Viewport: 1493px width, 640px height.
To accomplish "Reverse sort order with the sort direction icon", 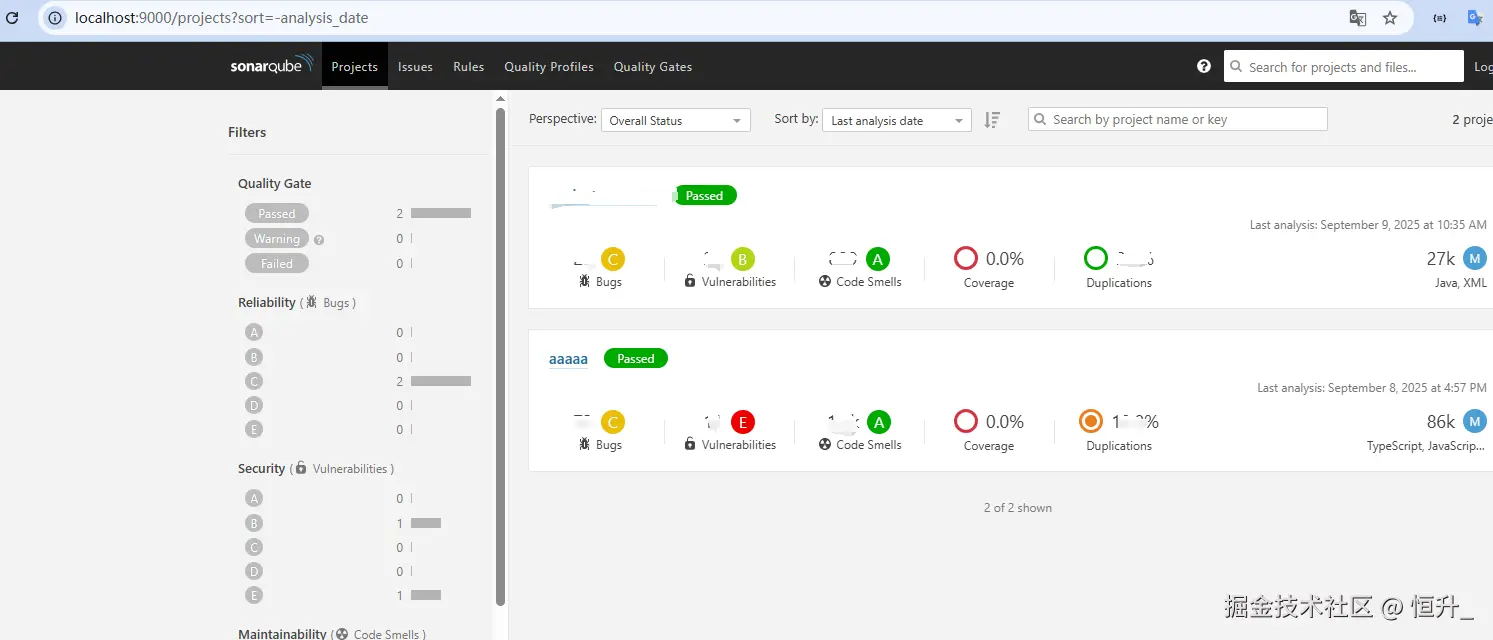I will 992,120.
